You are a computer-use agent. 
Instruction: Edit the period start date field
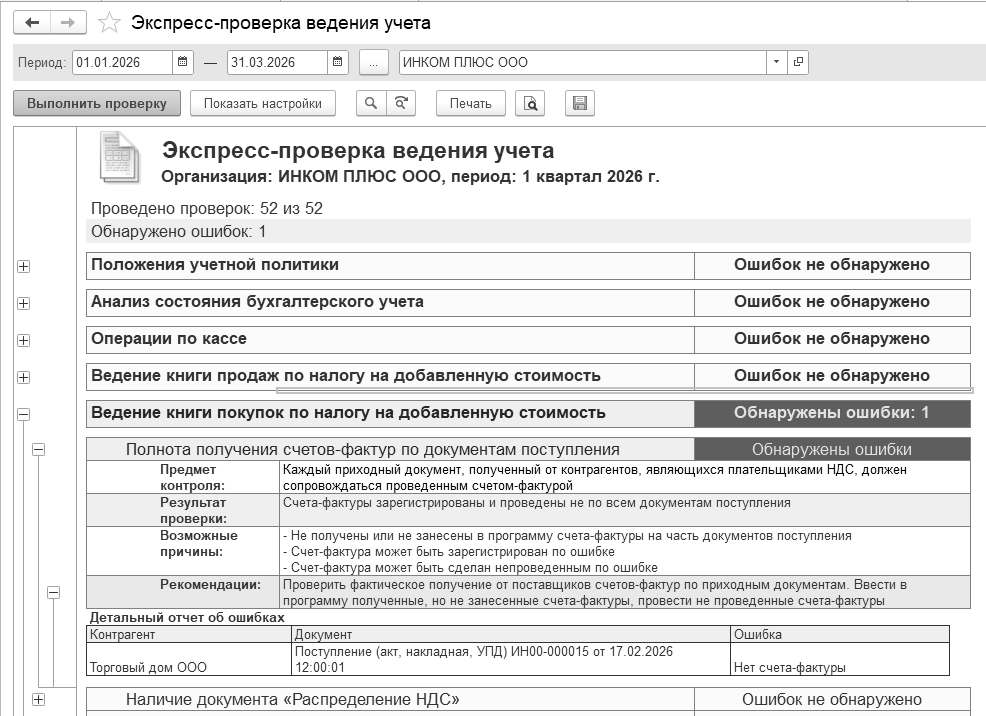(x=123, y=62)
